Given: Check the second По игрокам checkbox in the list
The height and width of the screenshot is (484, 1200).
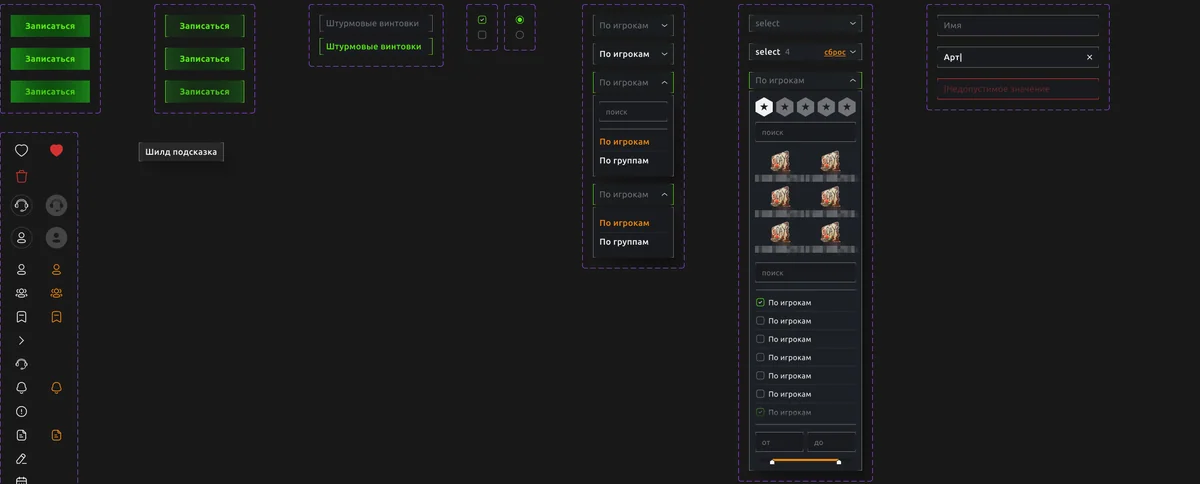Looking at the screenshot, I should [760, 321].
